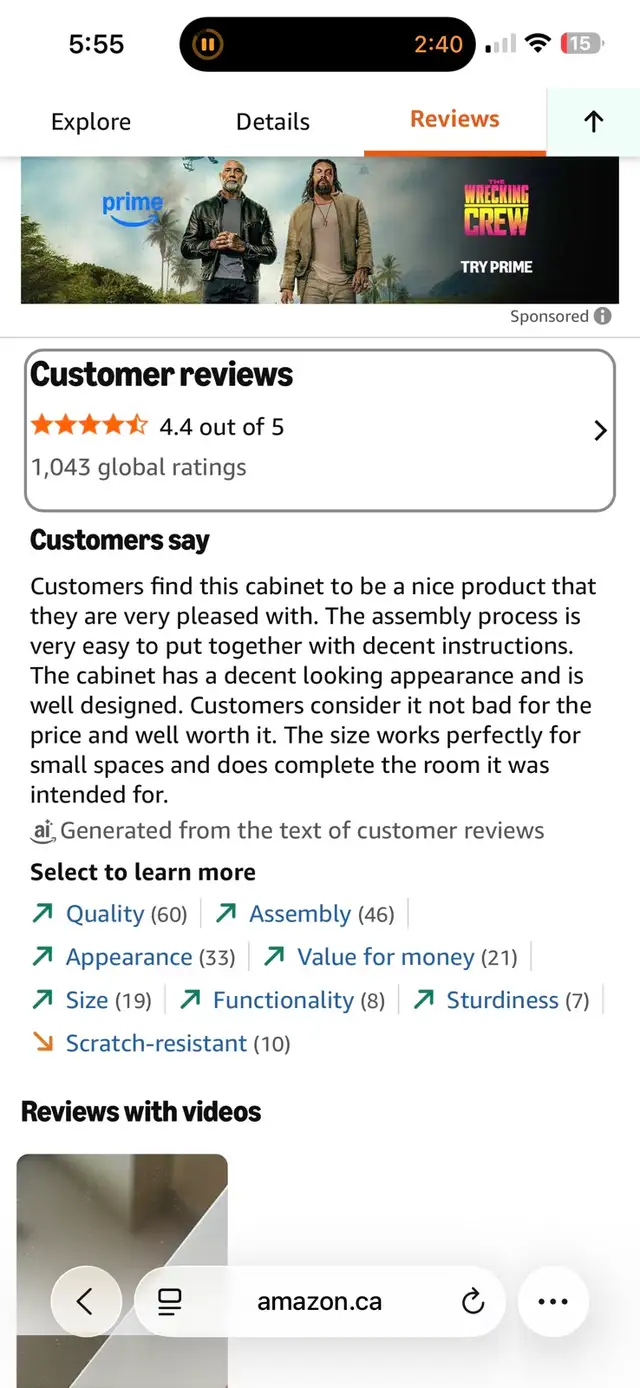The width and height of the screenshot is (640, 1388).
Task: Tap the amazon.ca address bar
Action: click(319, 1301)
